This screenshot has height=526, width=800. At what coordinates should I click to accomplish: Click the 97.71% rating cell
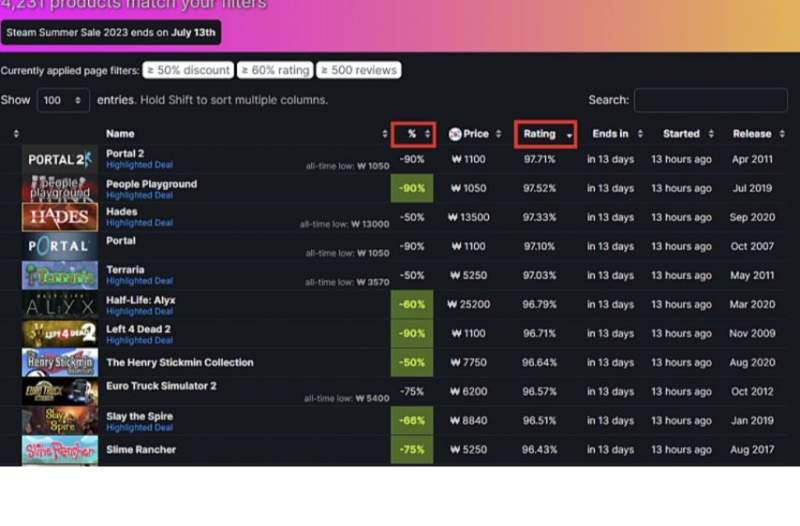tap(539, 159)
